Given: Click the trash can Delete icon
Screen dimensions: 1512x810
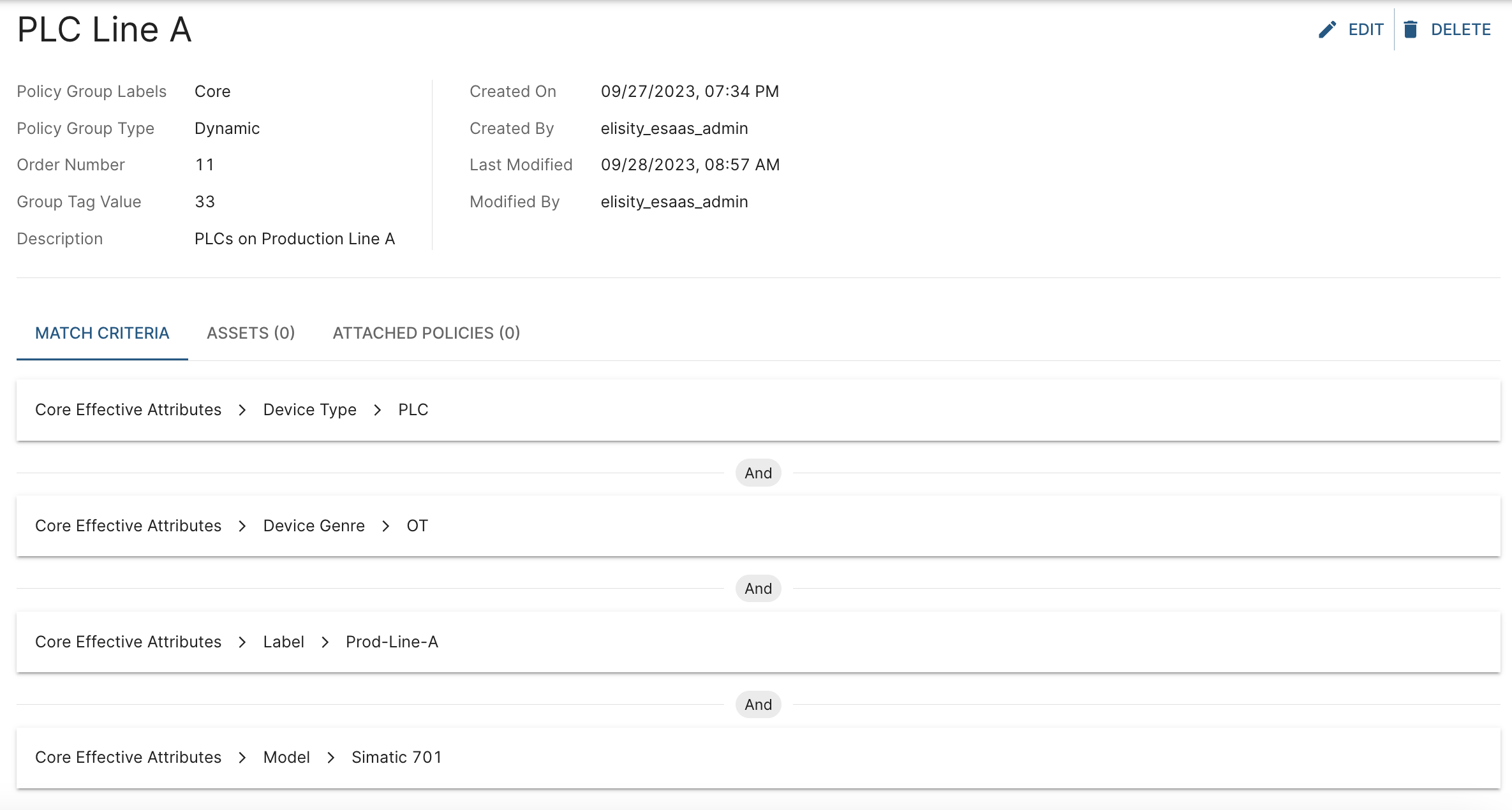Looking at the screenshot, I should tap(1411, 30).
